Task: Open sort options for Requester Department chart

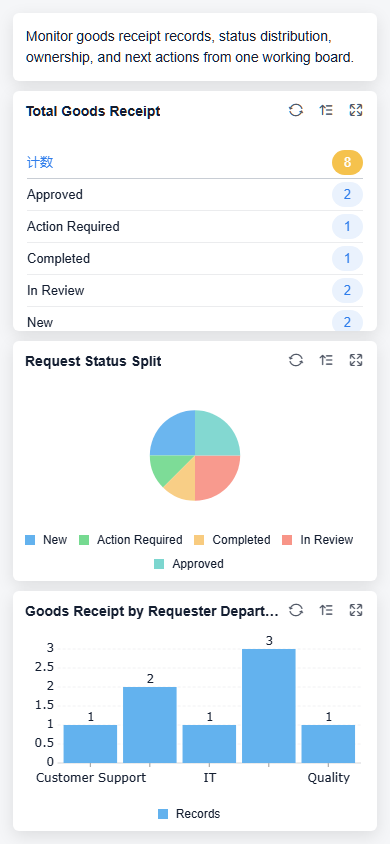Action: 325,610
